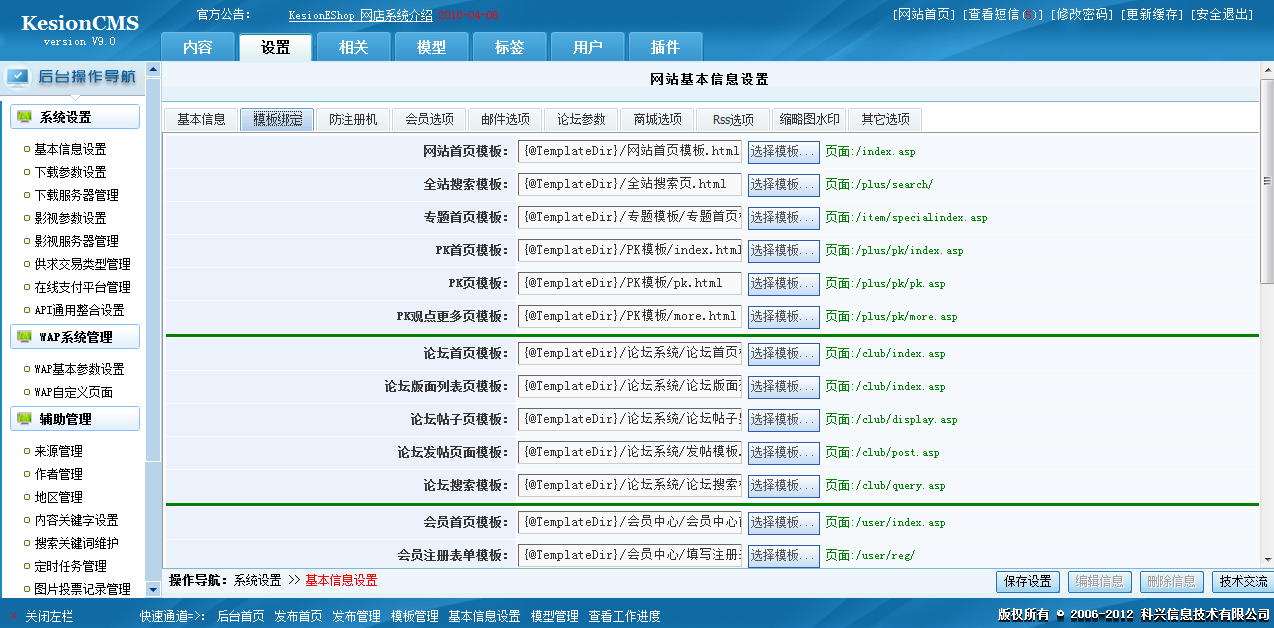
Task: Open WAP基本参数设置 in the sidebar
Action: (x=79, y=370)
